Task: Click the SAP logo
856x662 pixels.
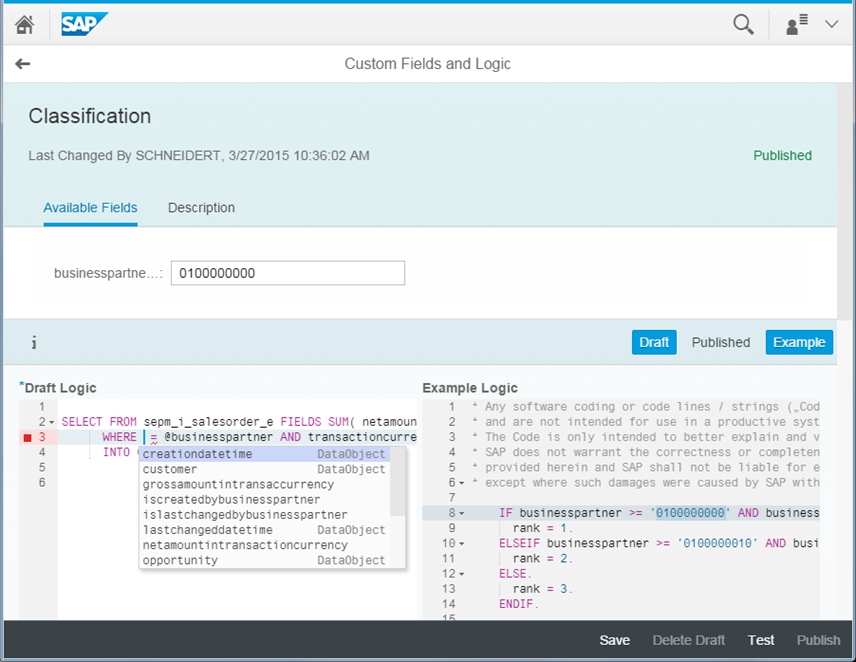Action: tap(84, 23)
